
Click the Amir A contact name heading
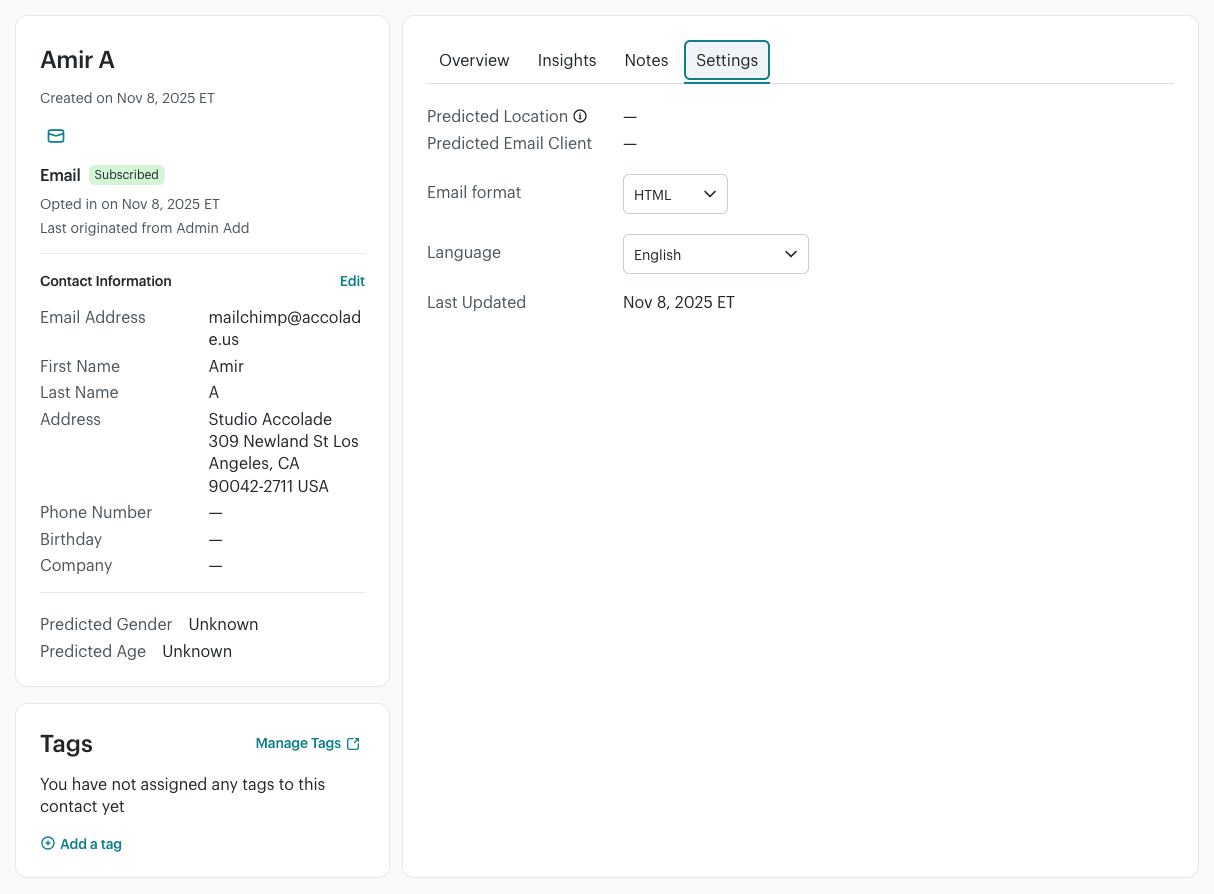[x=77, y=60]
